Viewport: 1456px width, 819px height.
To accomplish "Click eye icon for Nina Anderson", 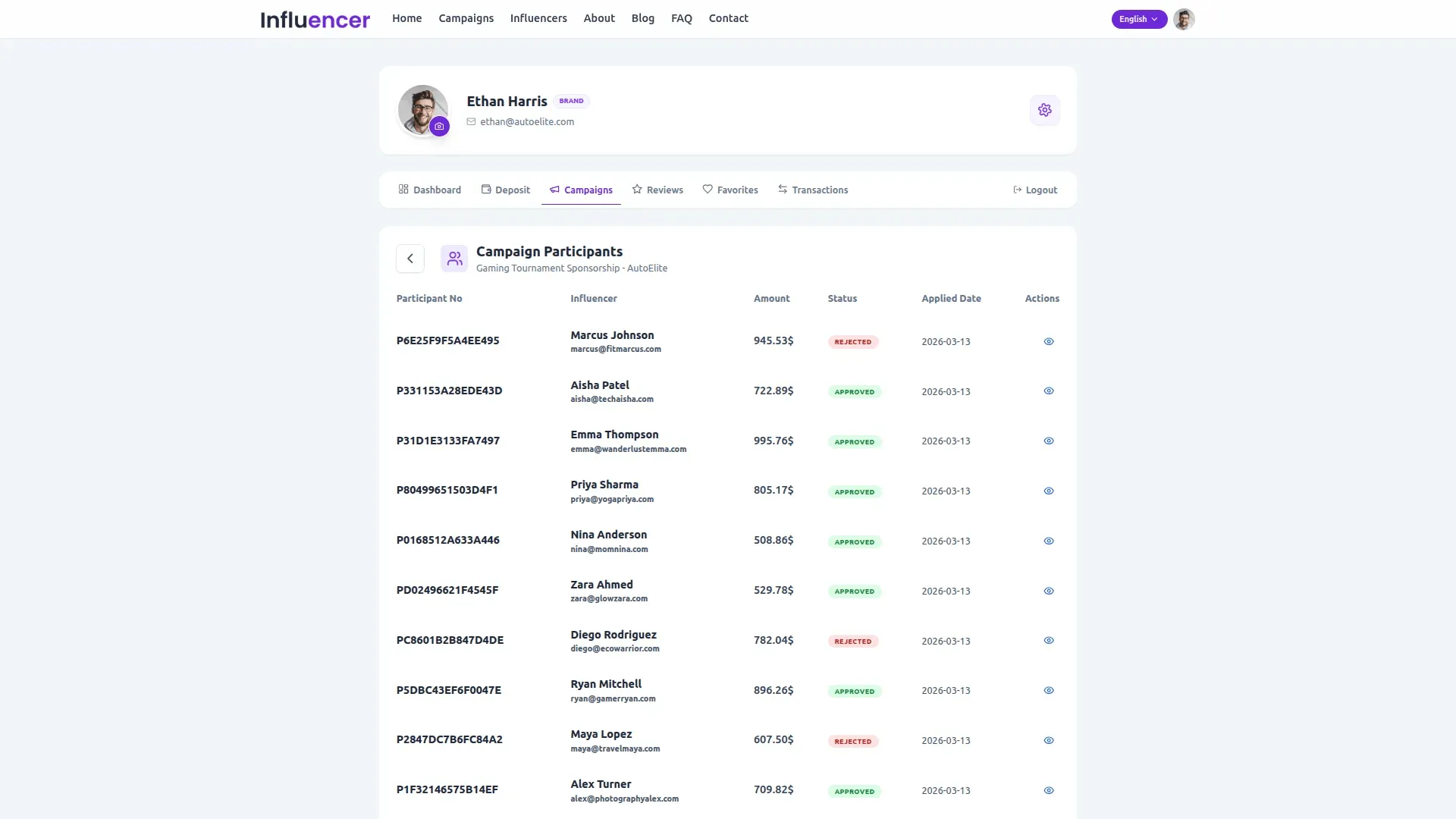I will pyautogui.click(x=1048, y=541).
